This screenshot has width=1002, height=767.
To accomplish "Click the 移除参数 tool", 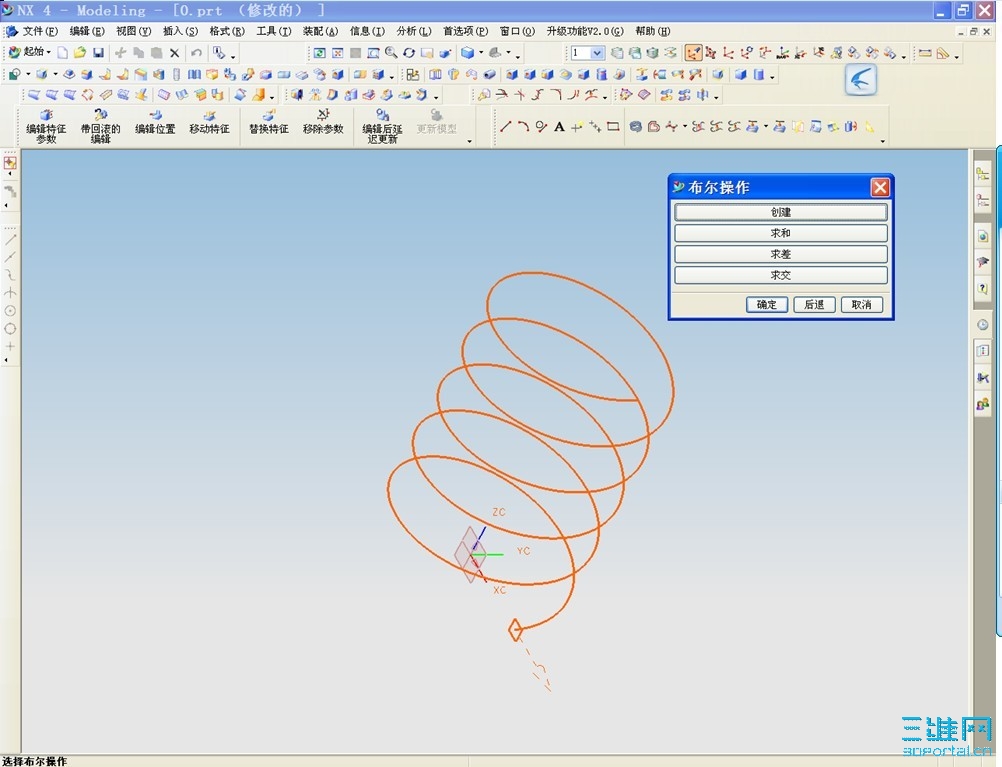I will click(323, 122).
